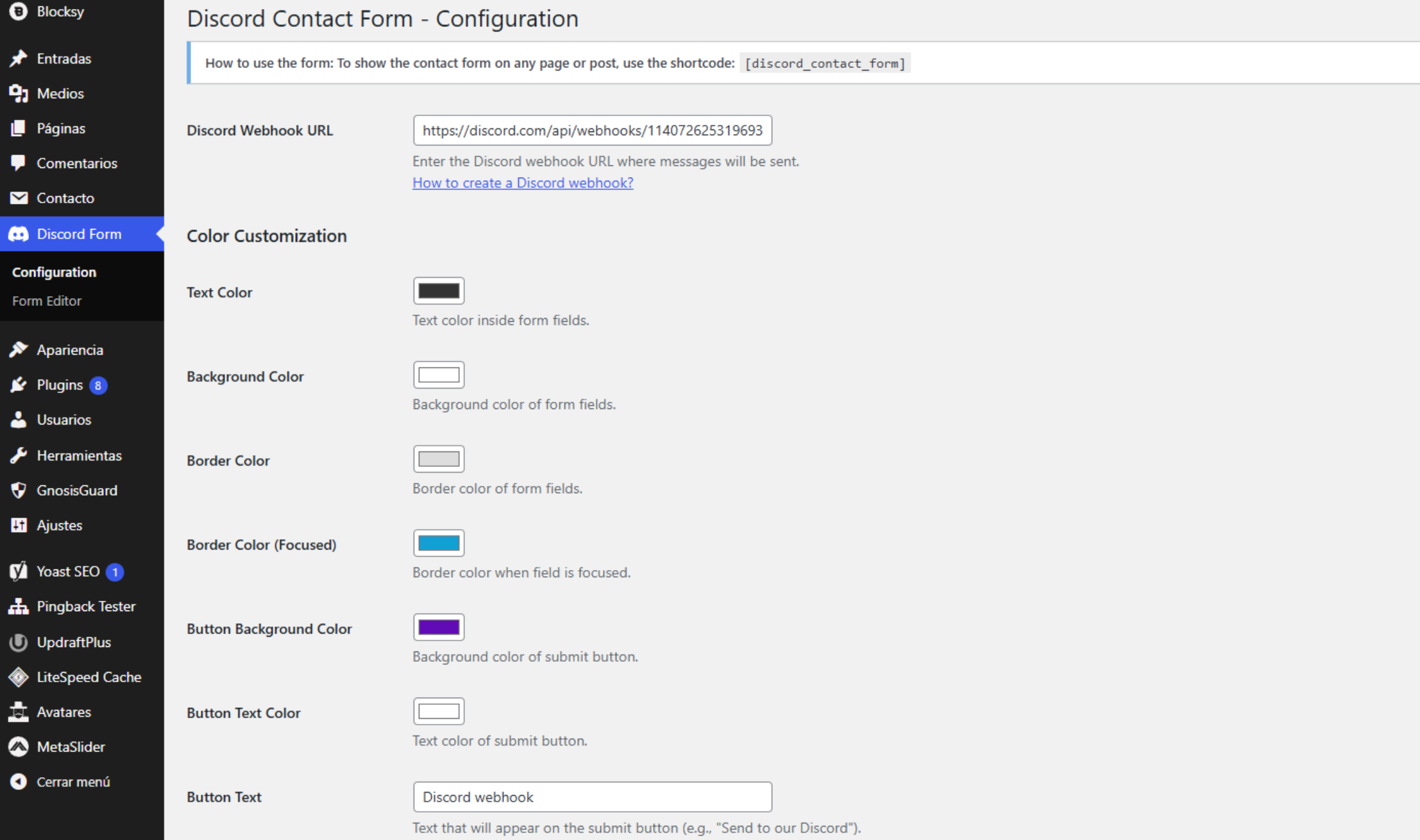Click the Apariencia paintbrush icon
Viewport: 1420px width, 840px height.
point(19,350)
